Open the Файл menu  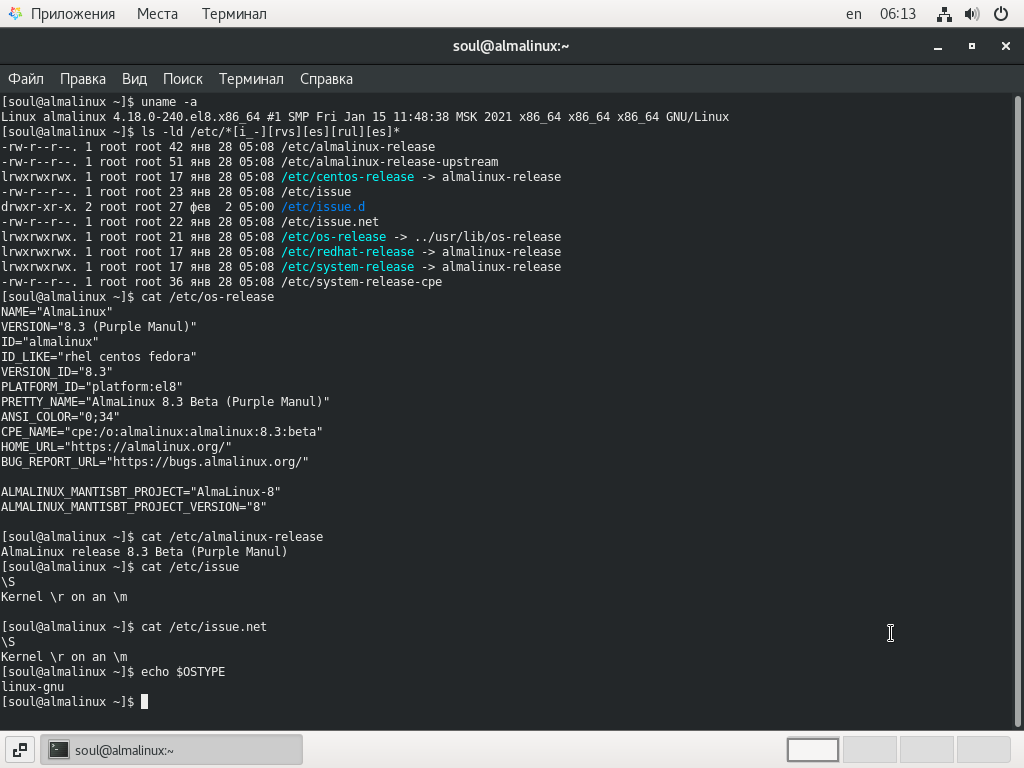(25, 79)
